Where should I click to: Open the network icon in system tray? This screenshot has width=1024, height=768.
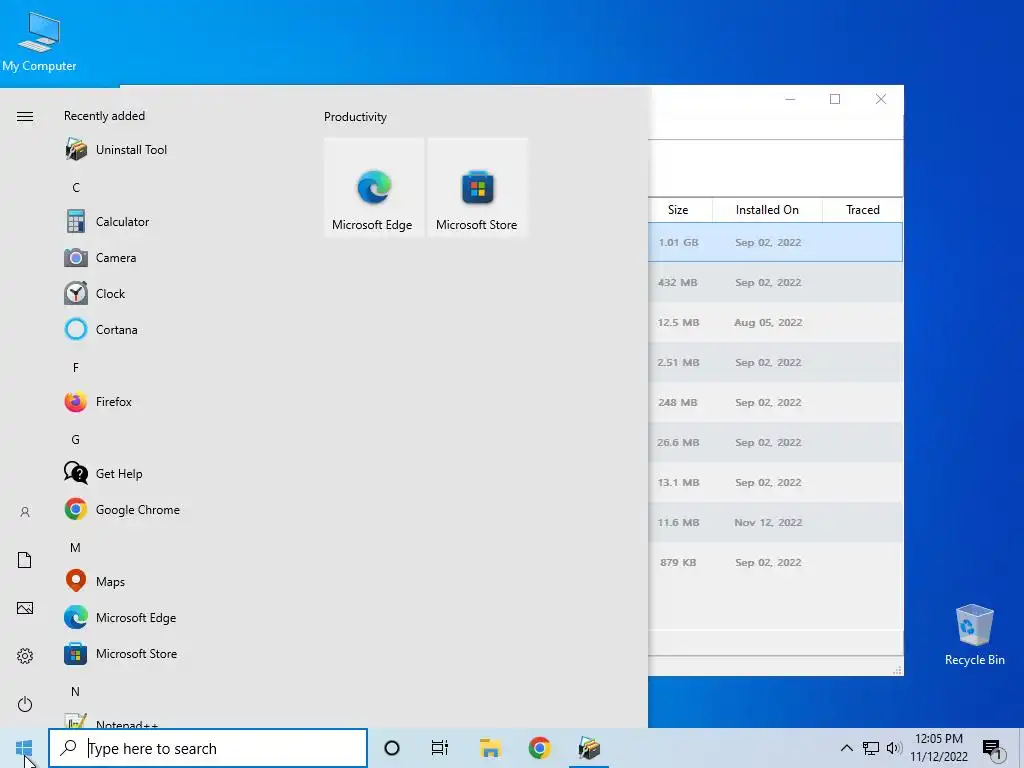[x=871, y=748]
